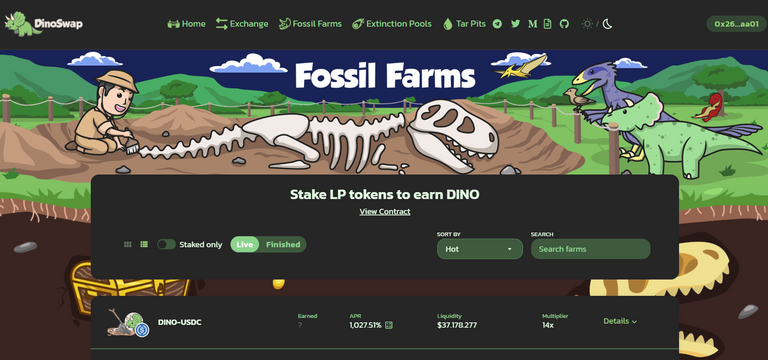Click the 1,027.51% APR value
Screen dimensions: 768x360
[365, 325]
